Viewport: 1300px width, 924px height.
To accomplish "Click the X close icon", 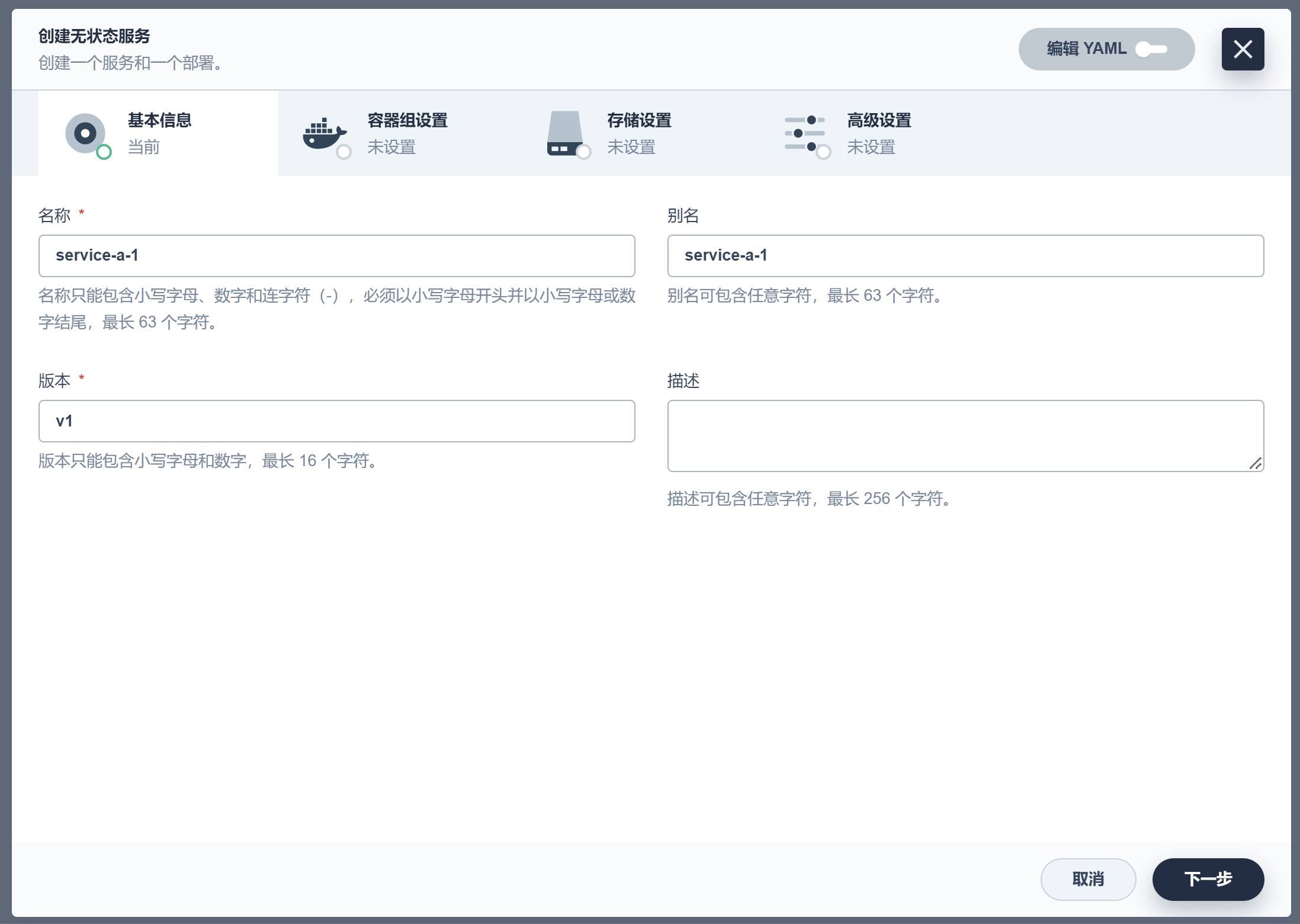I will 1242,49.
